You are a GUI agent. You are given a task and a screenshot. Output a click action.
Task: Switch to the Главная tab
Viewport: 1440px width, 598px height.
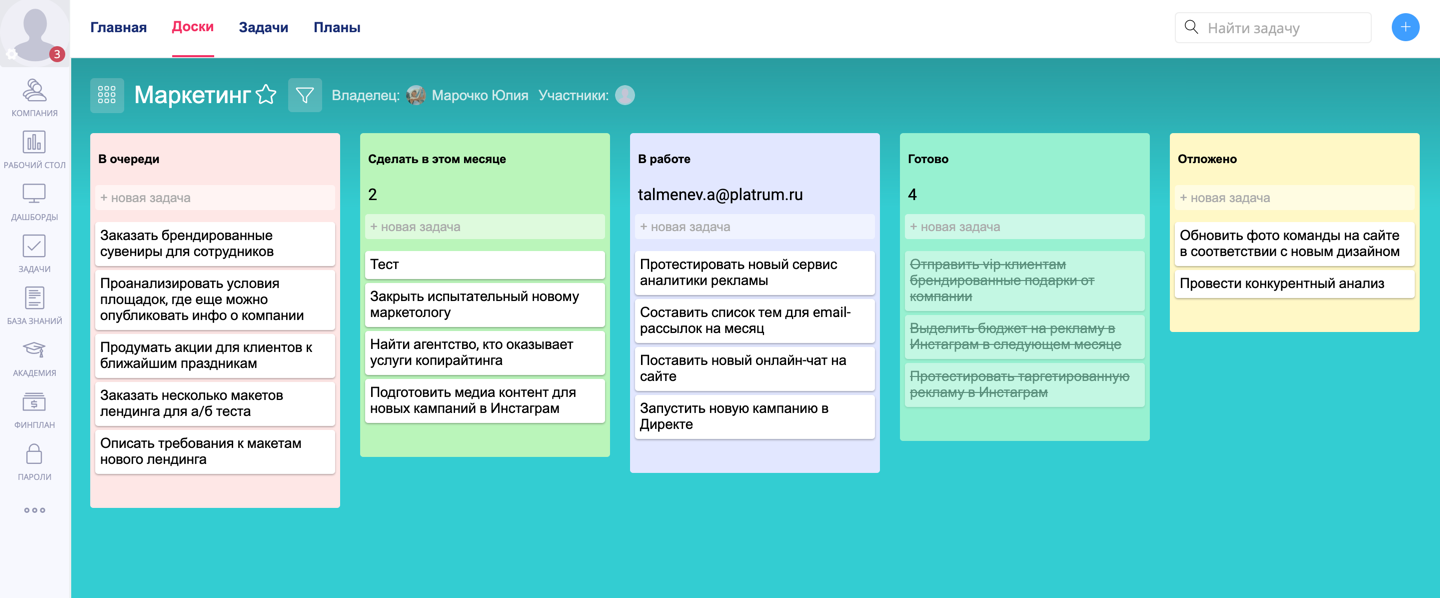[x=118, y=27]
